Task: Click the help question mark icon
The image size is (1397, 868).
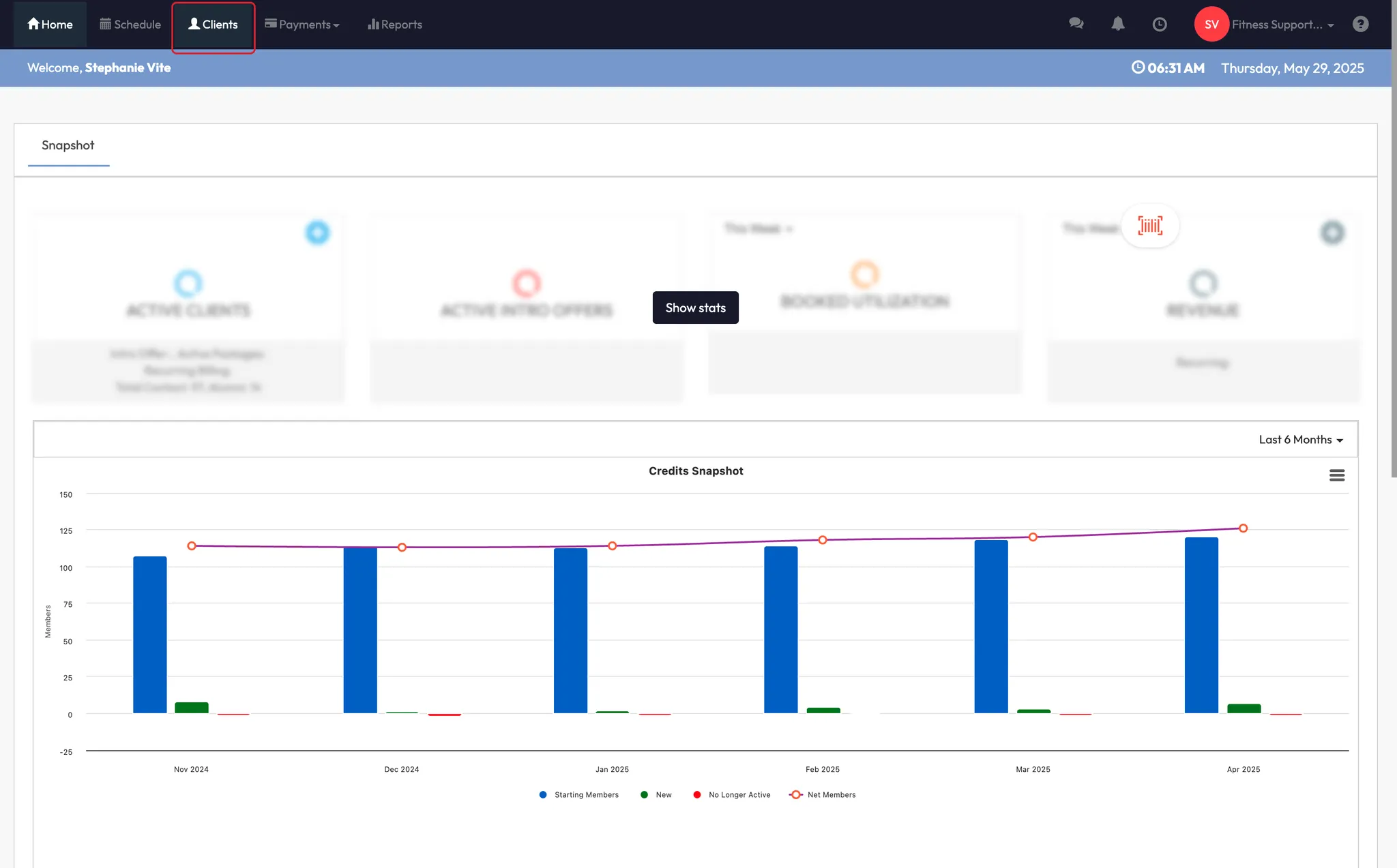Action: pyautogui.click(x=1360, y=24)
